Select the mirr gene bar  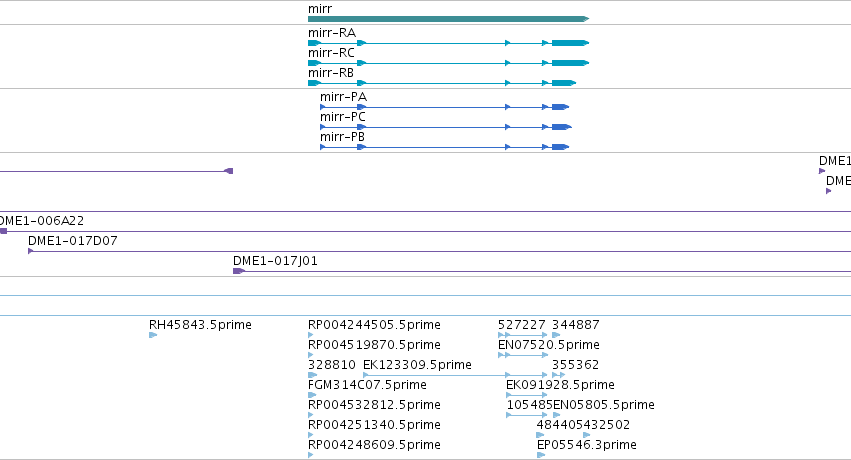click(448, 19)
